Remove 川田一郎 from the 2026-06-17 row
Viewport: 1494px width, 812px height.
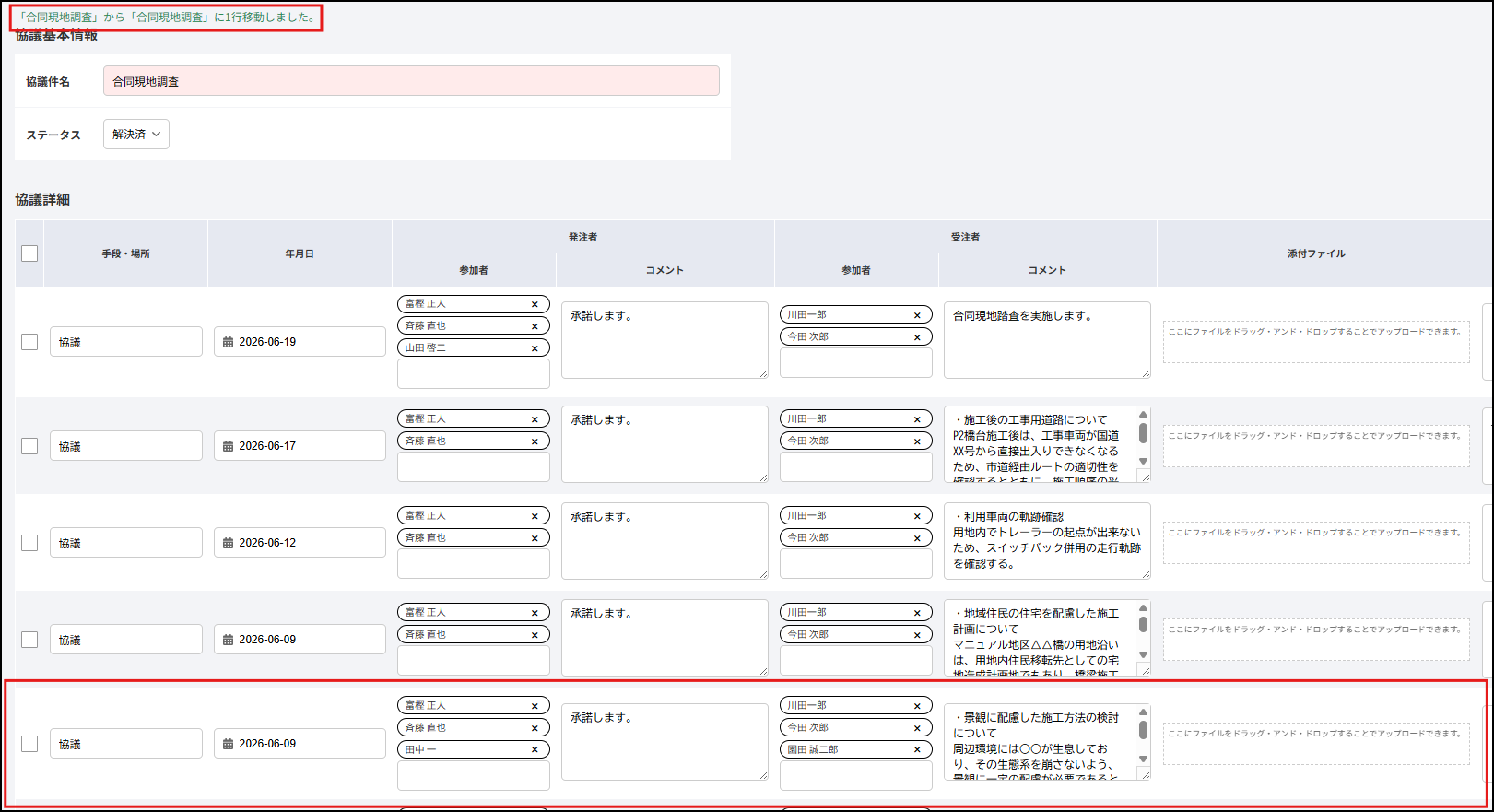[x=917, y=419]
